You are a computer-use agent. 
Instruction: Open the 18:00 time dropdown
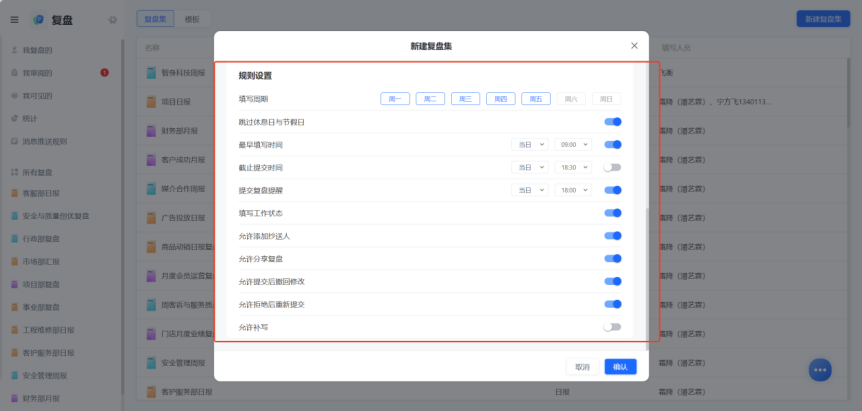573,190
